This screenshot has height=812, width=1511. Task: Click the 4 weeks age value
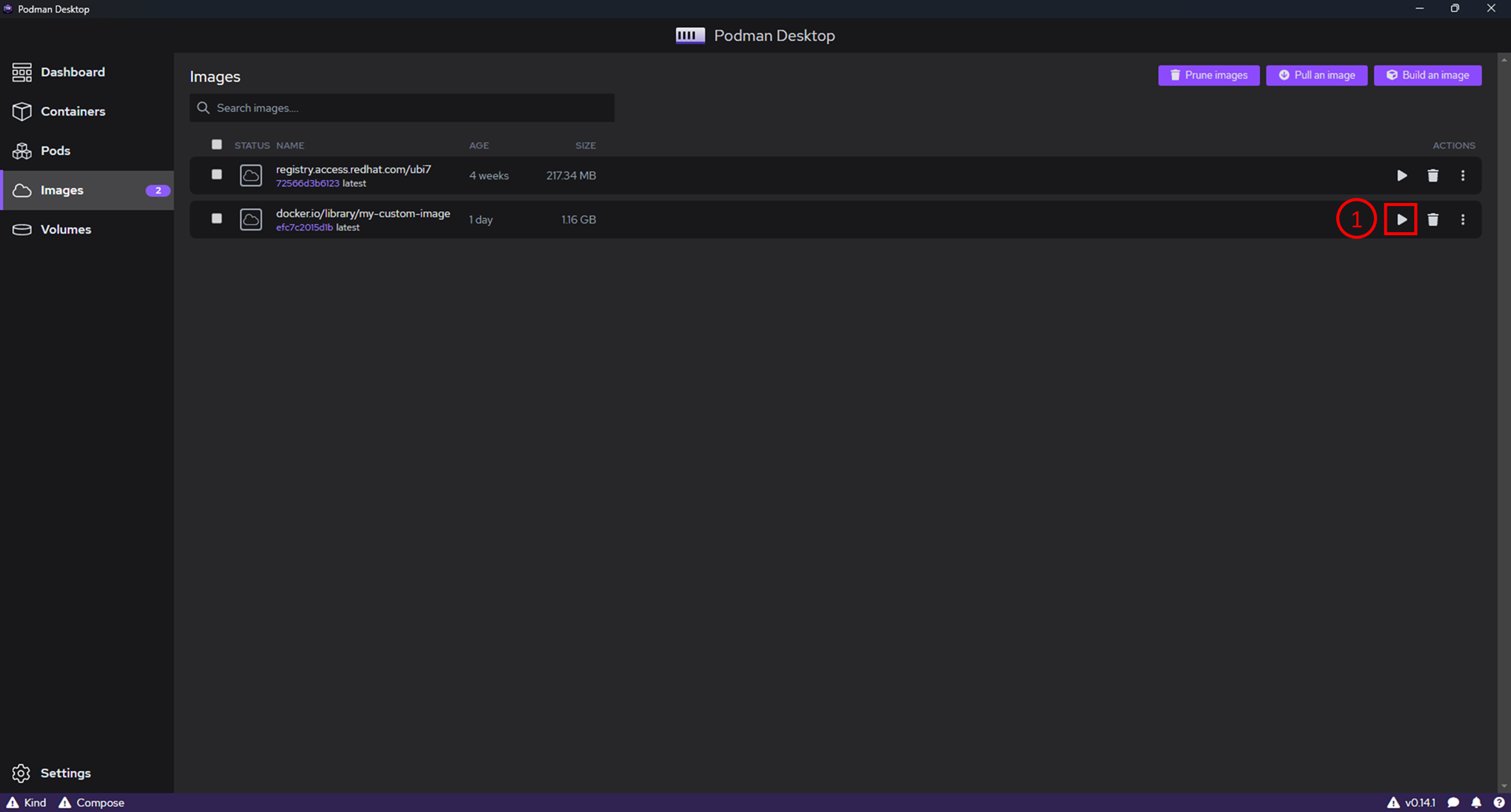coord(489,175)
